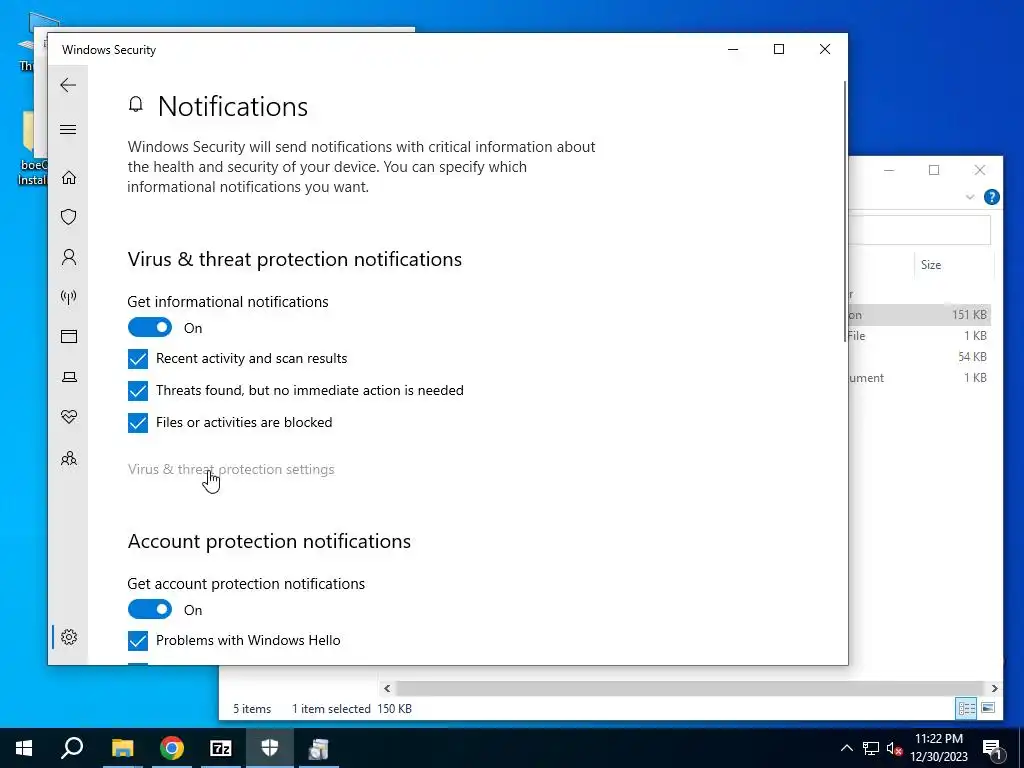This screenshot has height=768, width=1024.
Task: Click the muted volume tray icon
Action: point(894,748)
